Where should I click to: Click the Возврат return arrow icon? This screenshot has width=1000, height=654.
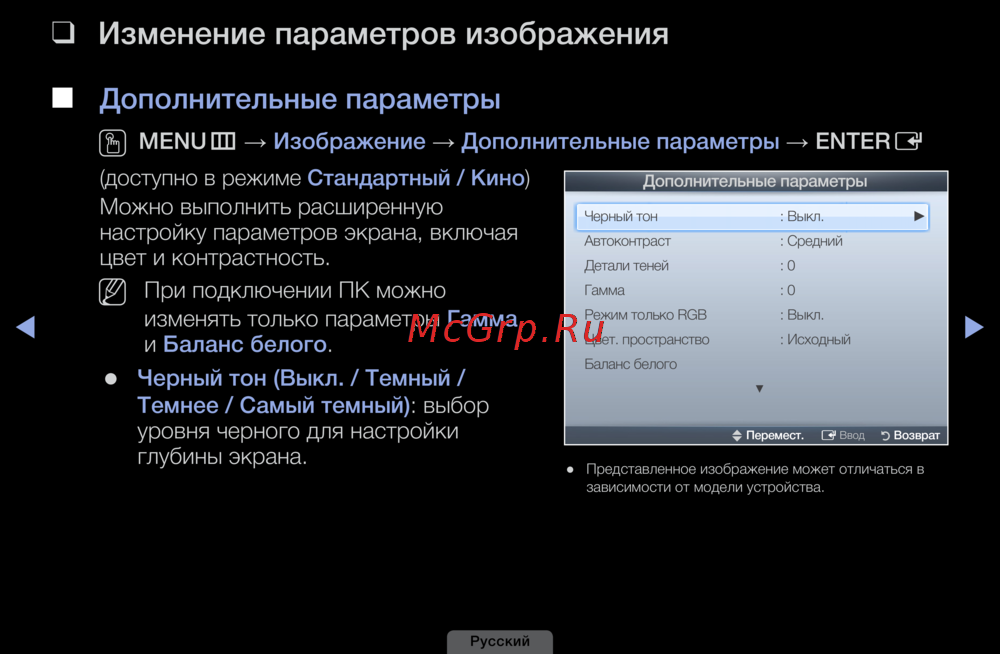click(885, 436)
